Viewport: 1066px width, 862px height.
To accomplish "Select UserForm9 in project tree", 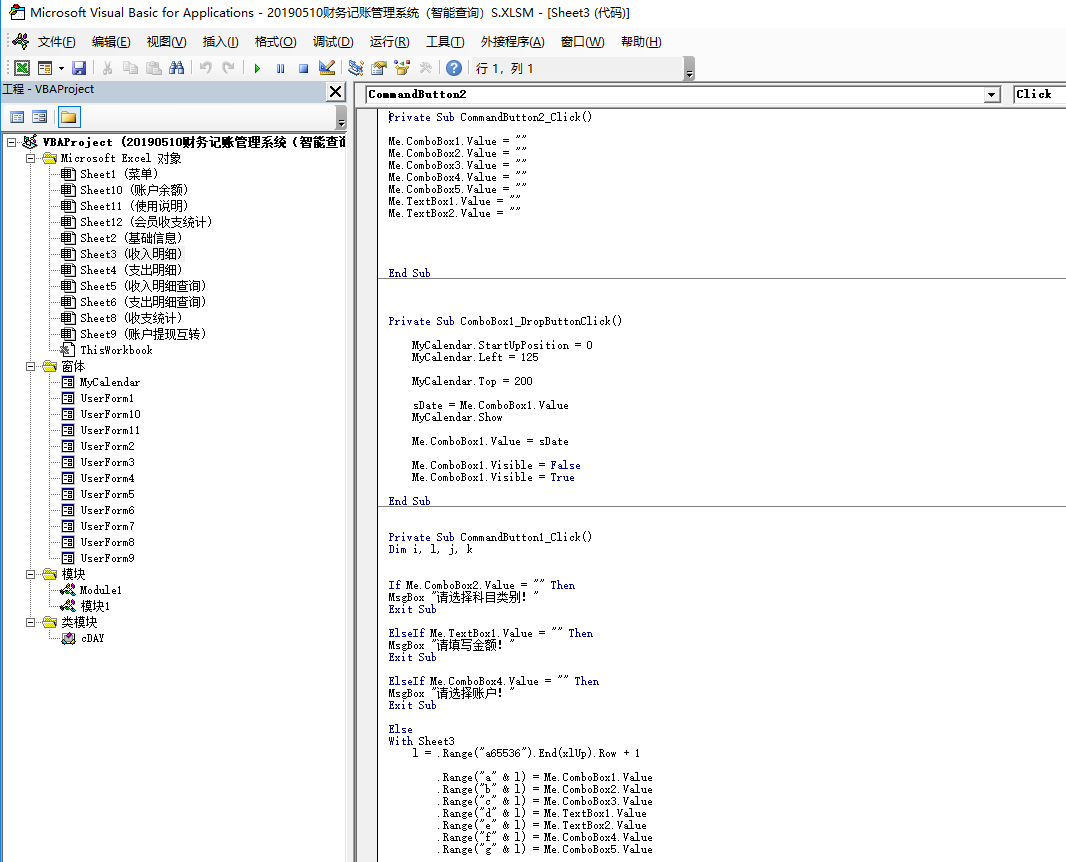I will coord(107,558).
